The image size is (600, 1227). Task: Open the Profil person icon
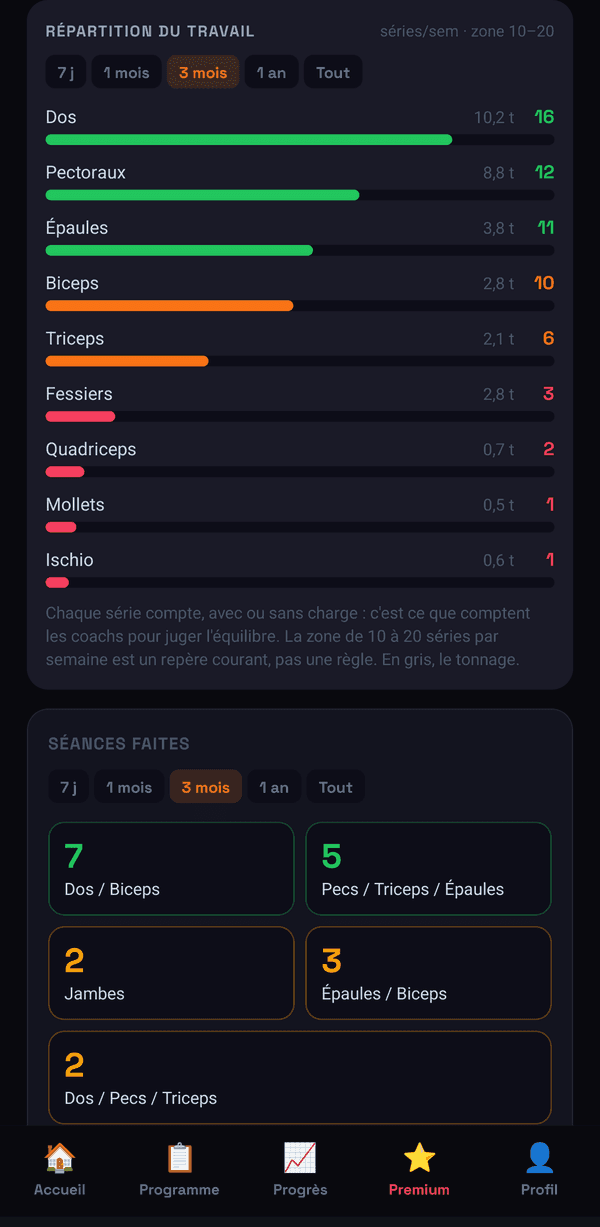pyautogui.click(x=539, y=1158)
